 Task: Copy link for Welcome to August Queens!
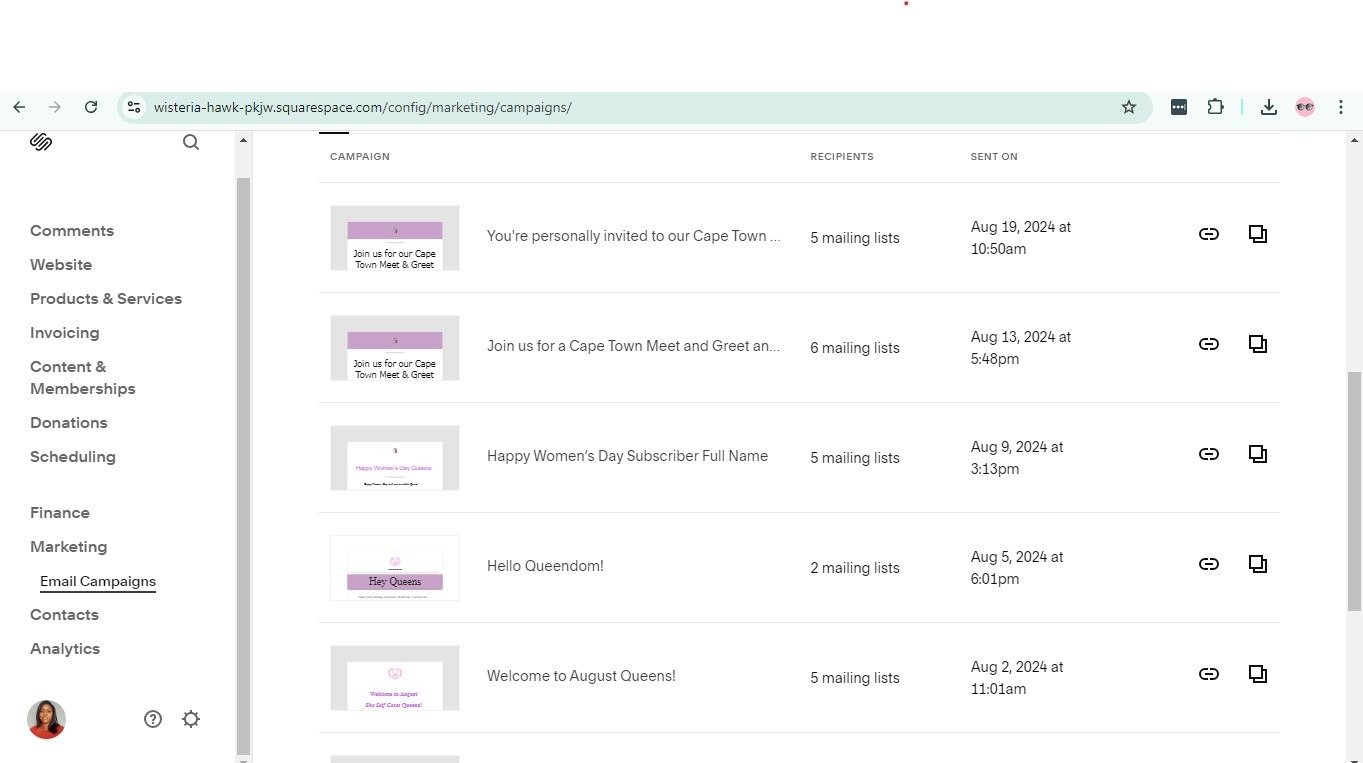click(x=1208, y=674)
